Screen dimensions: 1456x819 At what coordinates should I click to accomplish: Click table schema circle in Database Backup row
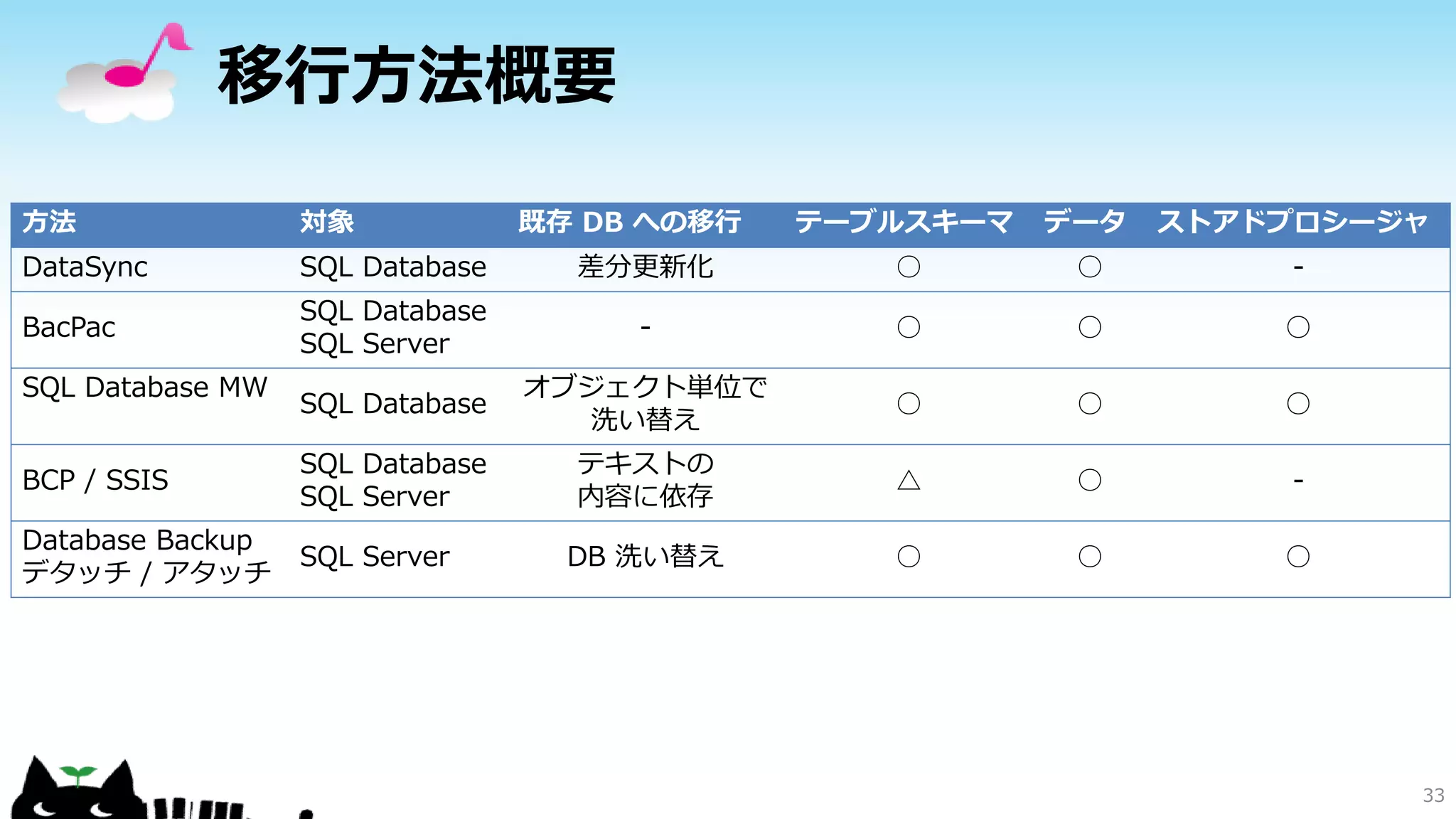click(x=909, y=557)
